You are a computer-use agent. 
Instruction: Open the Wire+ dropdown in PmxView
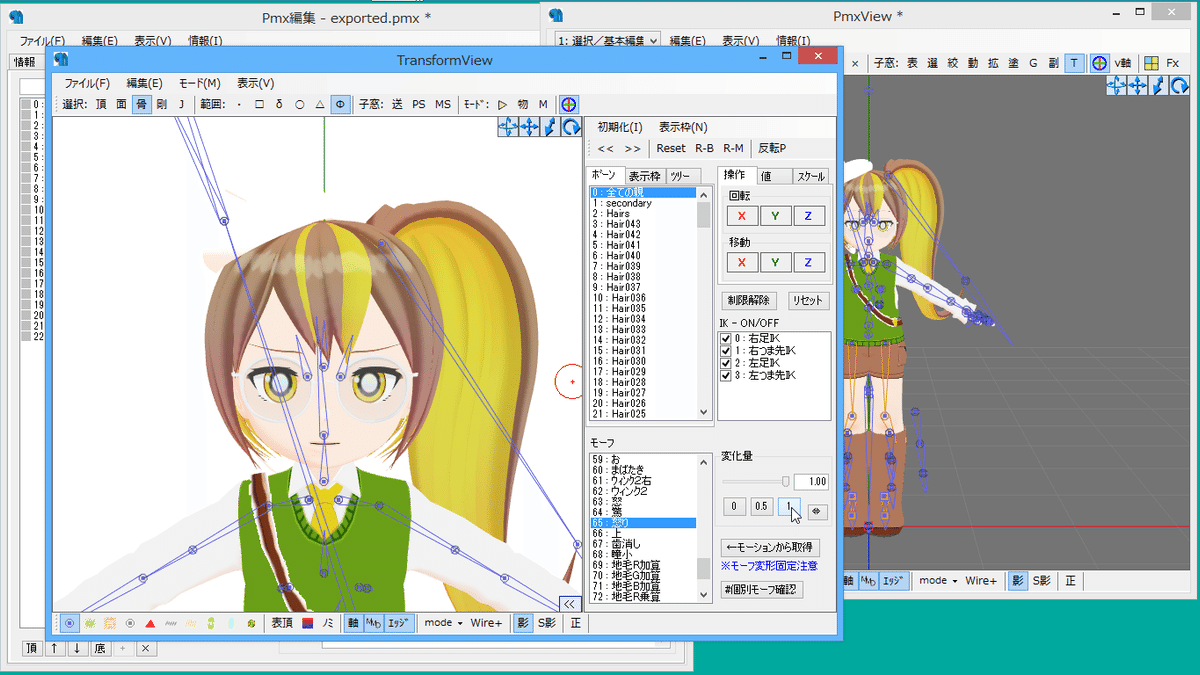pos(980,580)
